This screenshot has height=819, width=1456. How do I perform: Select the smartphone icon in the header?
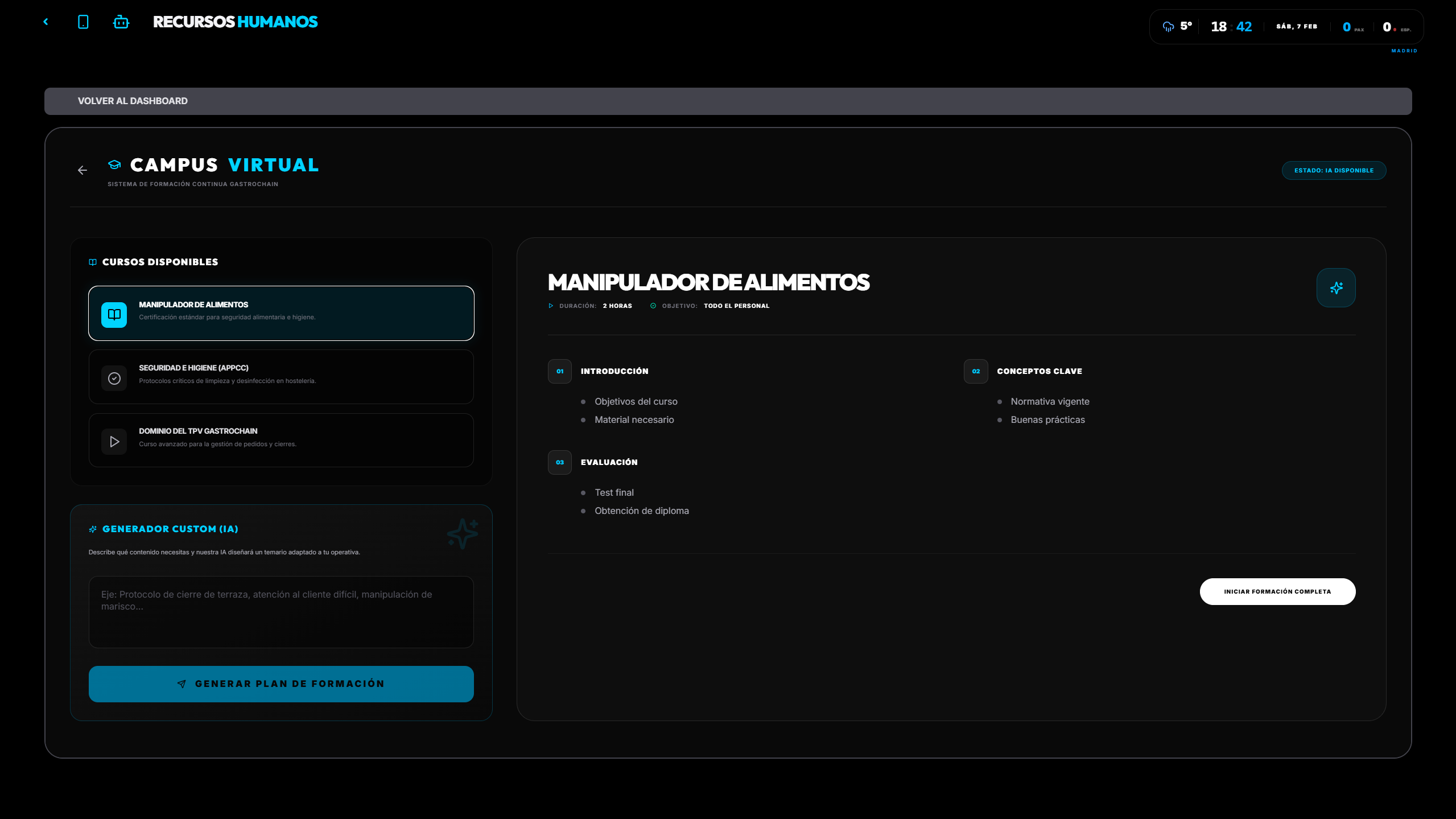click(84, 21)
